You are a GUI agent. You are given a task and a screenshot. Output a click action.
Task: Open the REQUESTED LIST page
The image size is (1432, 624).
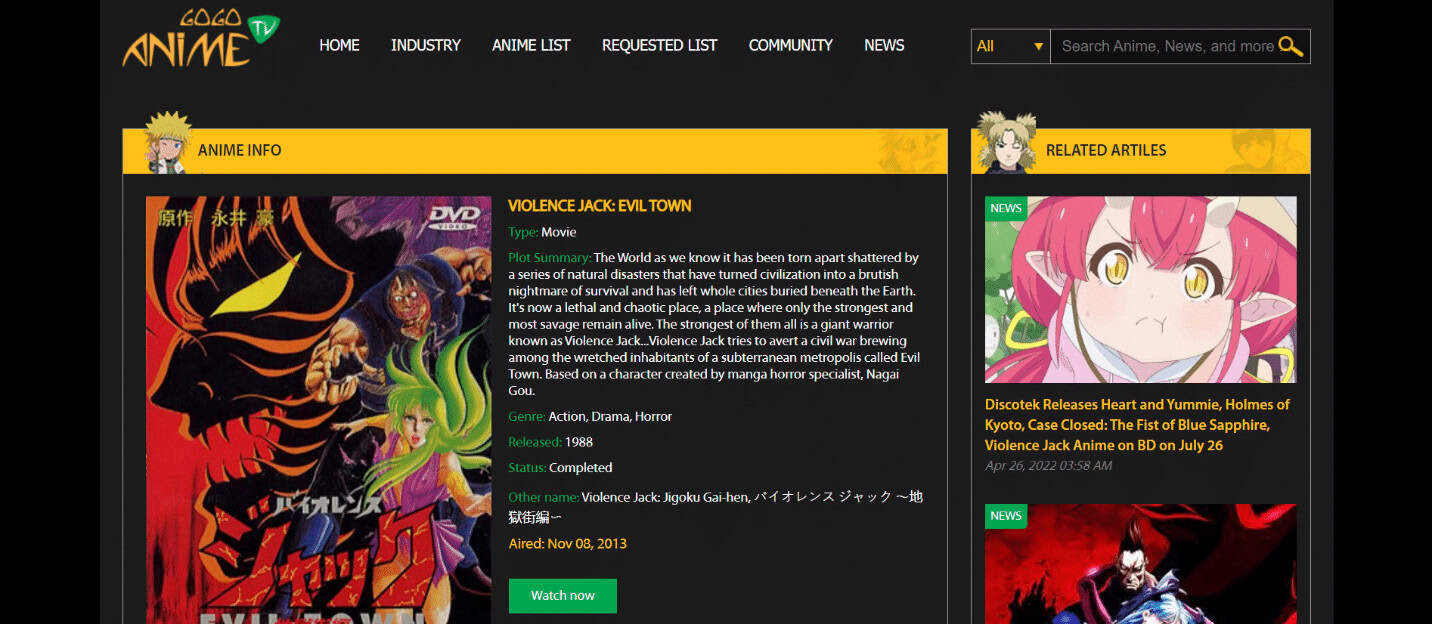[x=659, y=45]
